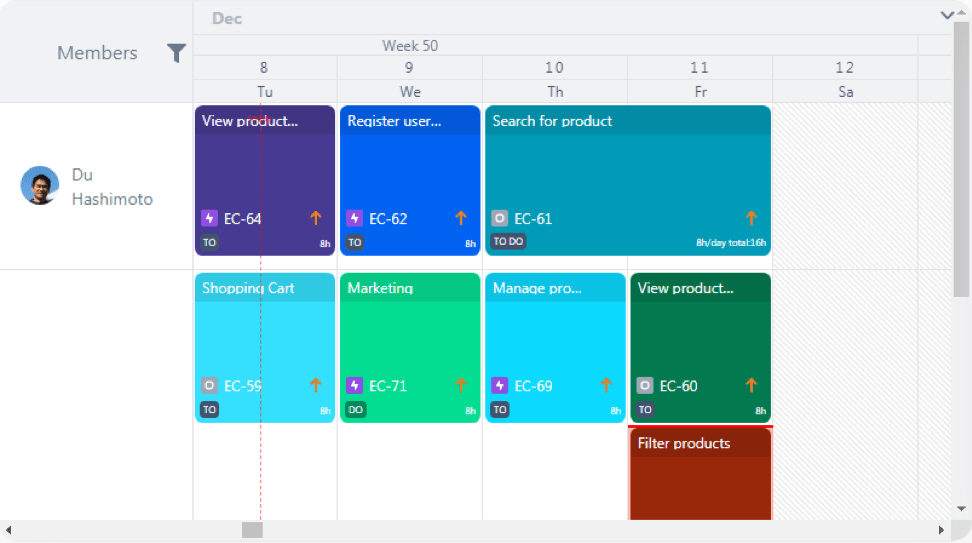Click the gray story icon next to EC-61

[500, 218]
